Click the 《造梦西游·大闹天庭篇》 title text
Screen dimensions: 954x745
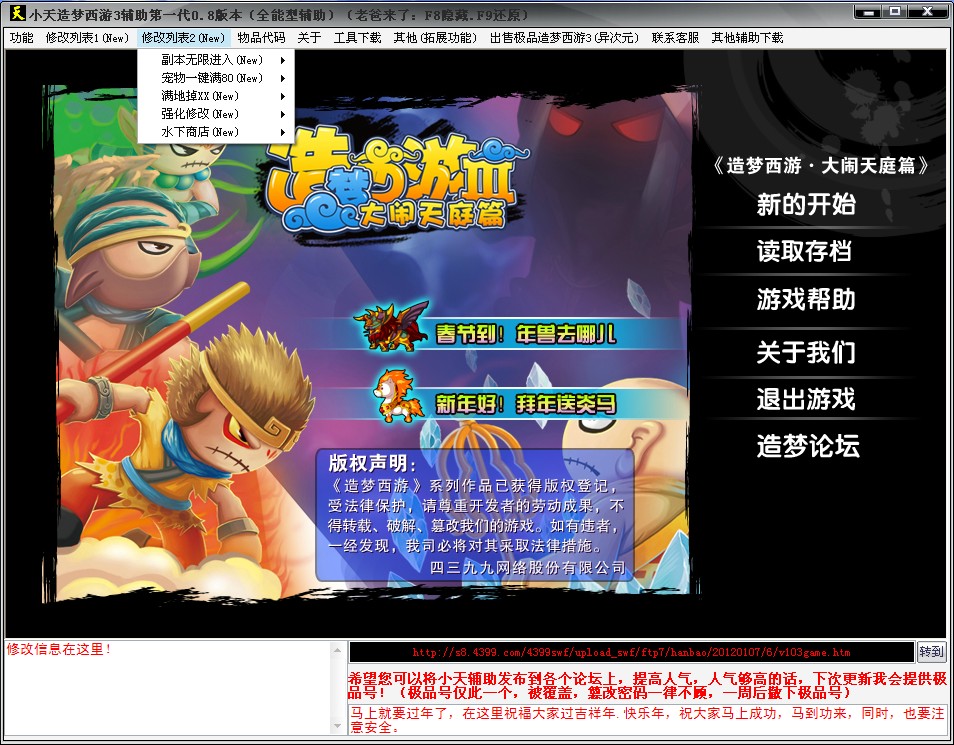coord(820,166)
